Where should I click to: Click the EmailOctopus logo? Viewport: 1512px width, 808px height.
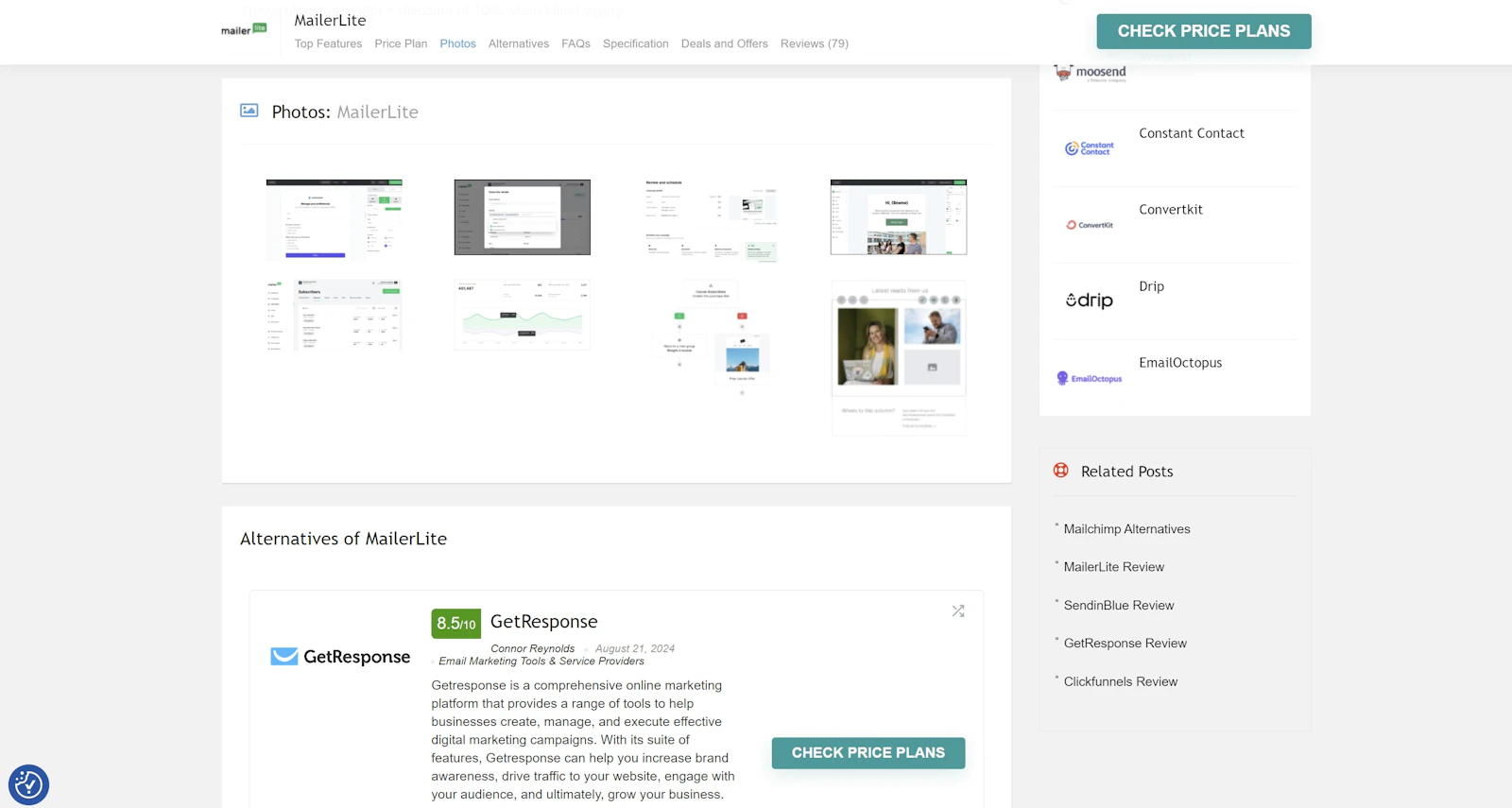(1090, 378)
